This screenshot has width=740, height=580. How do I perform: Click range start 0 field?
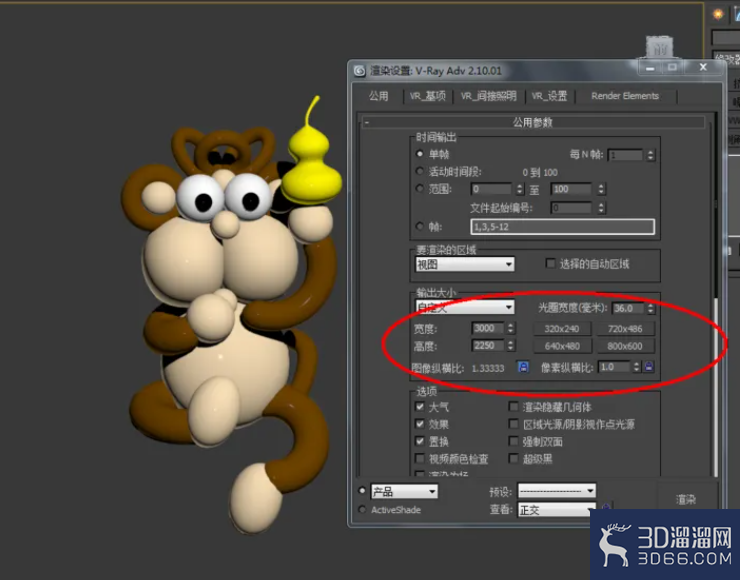[x=493, y=189]
